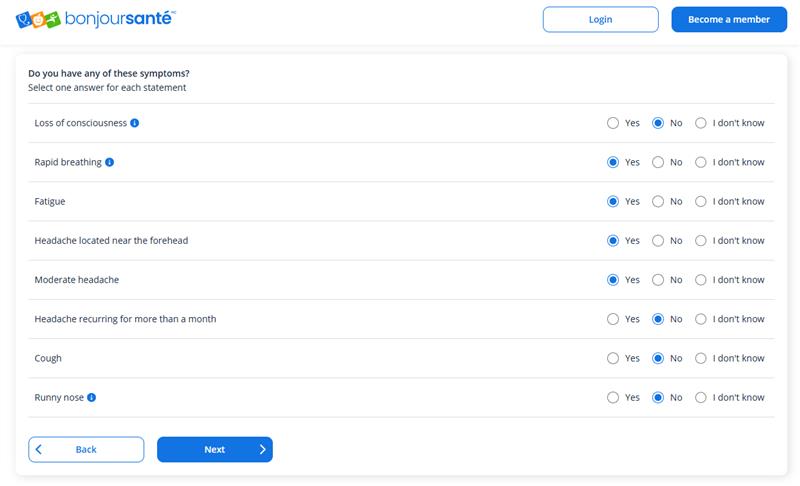Select No for Headache located near forehead
The height and width of the screenshot is (486, 800).
coord(658,241)
